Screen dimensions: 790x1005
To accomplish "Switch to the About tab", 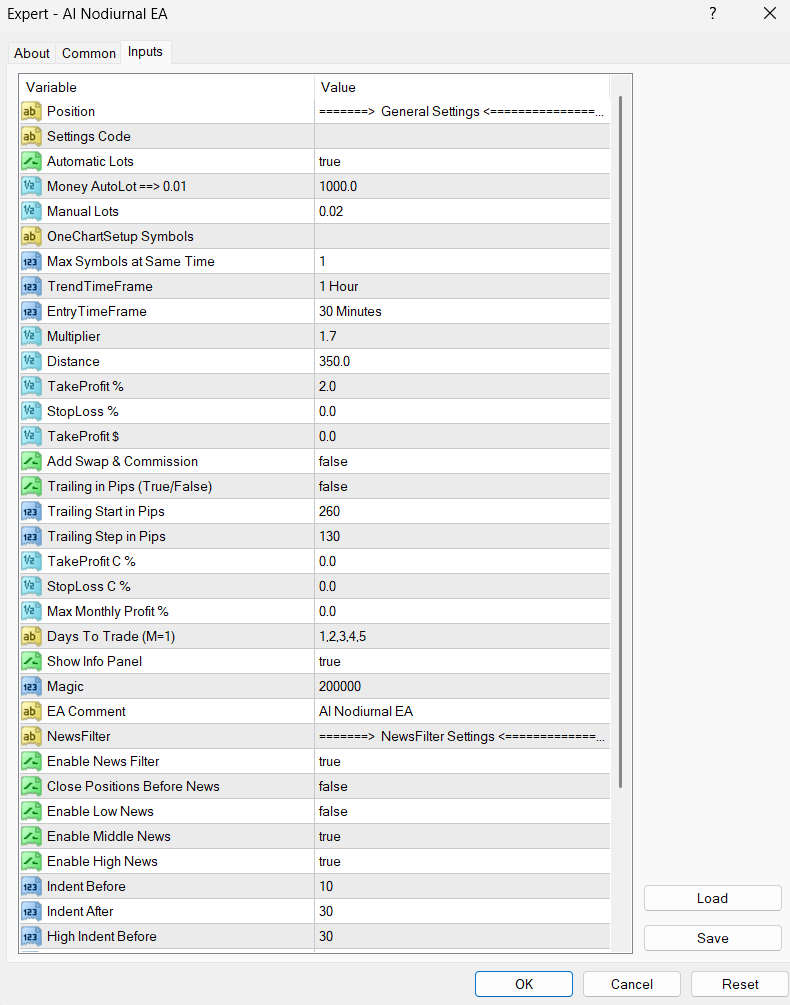I will coord(32,53).
